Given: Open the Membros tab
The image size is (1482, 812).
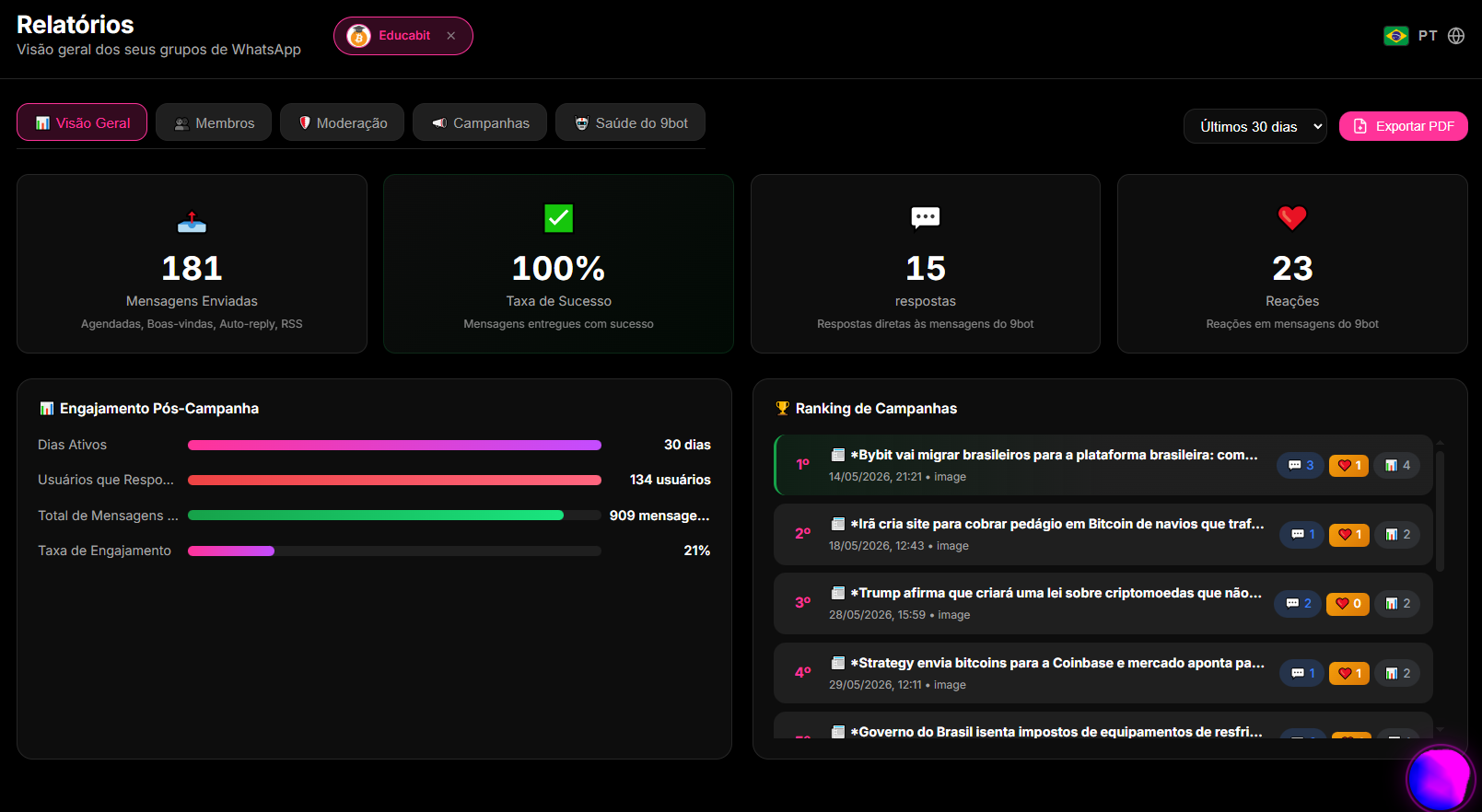Looking at the screenshot, I should [214, 122].
